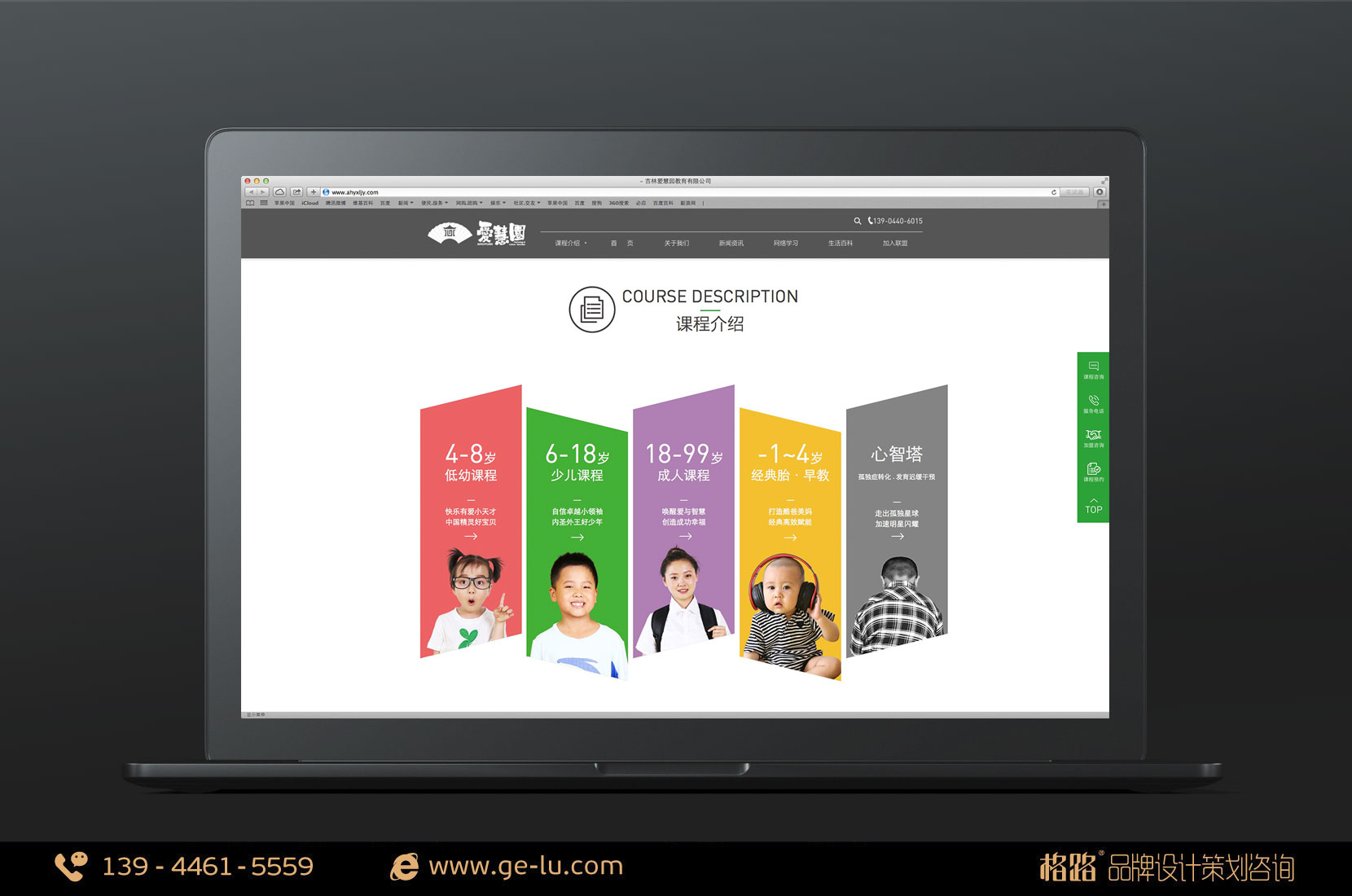The width and height of the screenshot is (1352, 896).
Task: Open the bookmarks book icon
Action: coord(250,203)
